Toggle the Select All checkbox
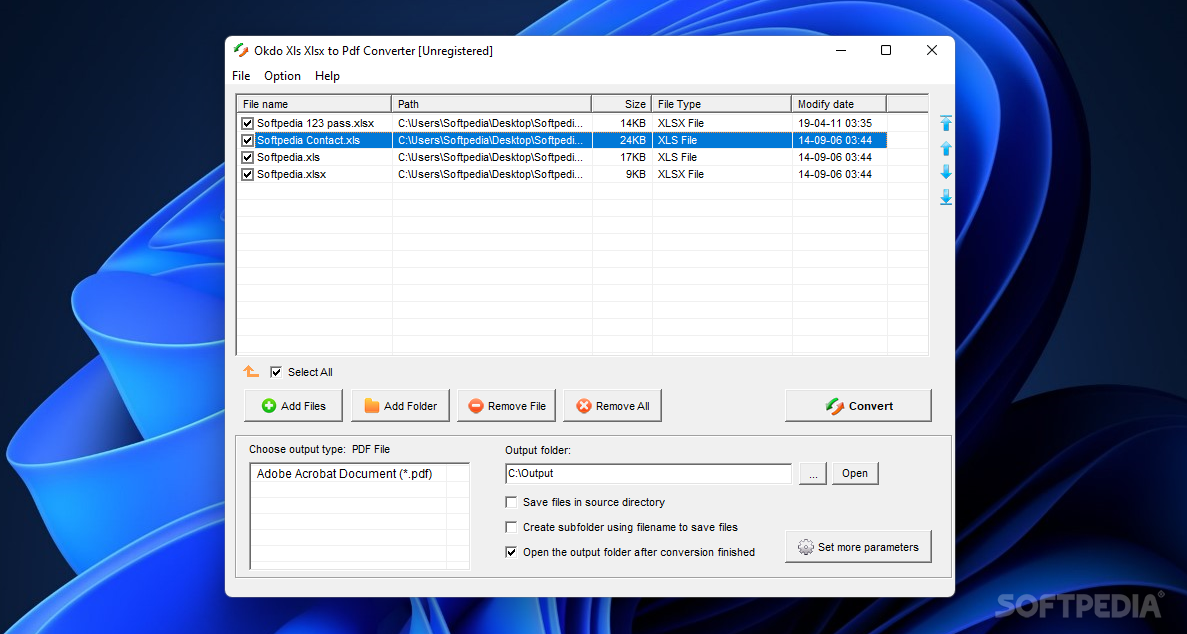 point(276,372)
